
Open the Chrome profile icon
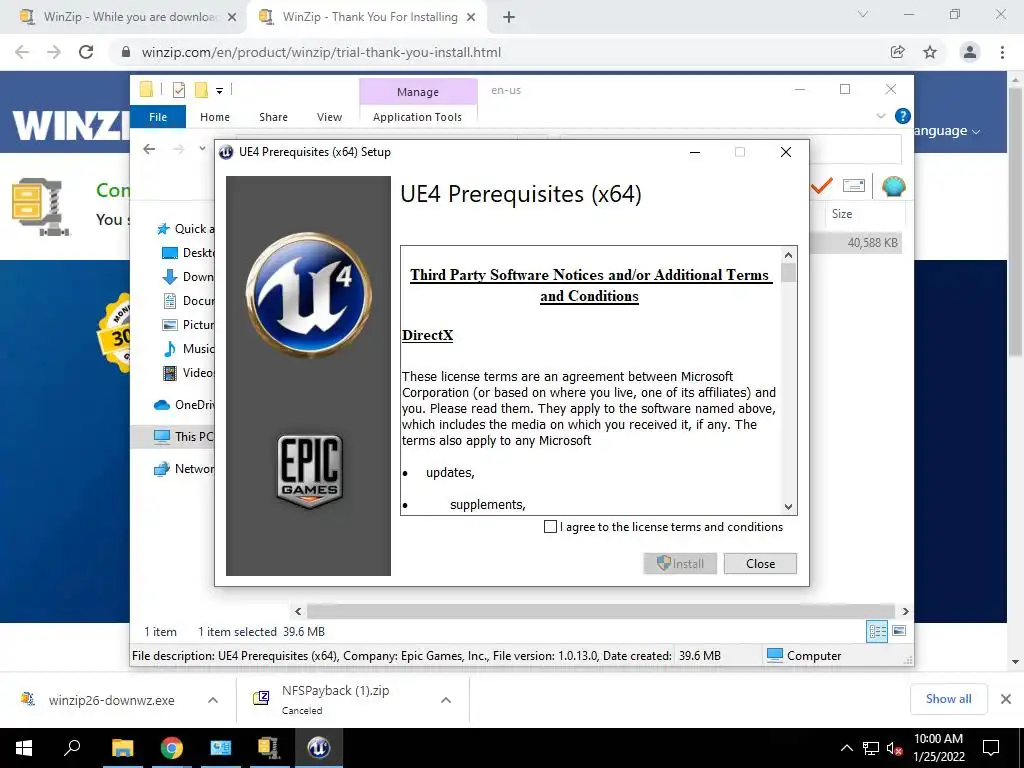pyautogui.click(x=970, y=52)
